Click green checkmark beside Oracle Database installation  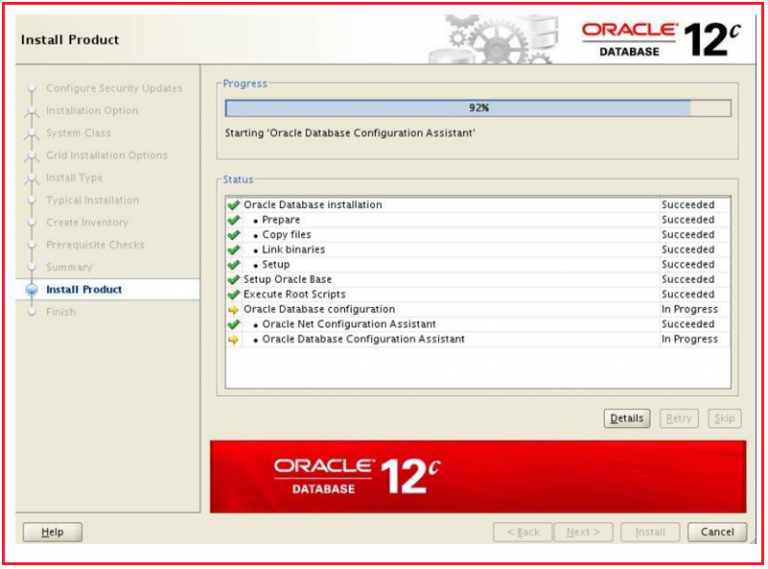click(x=234, y=205)
